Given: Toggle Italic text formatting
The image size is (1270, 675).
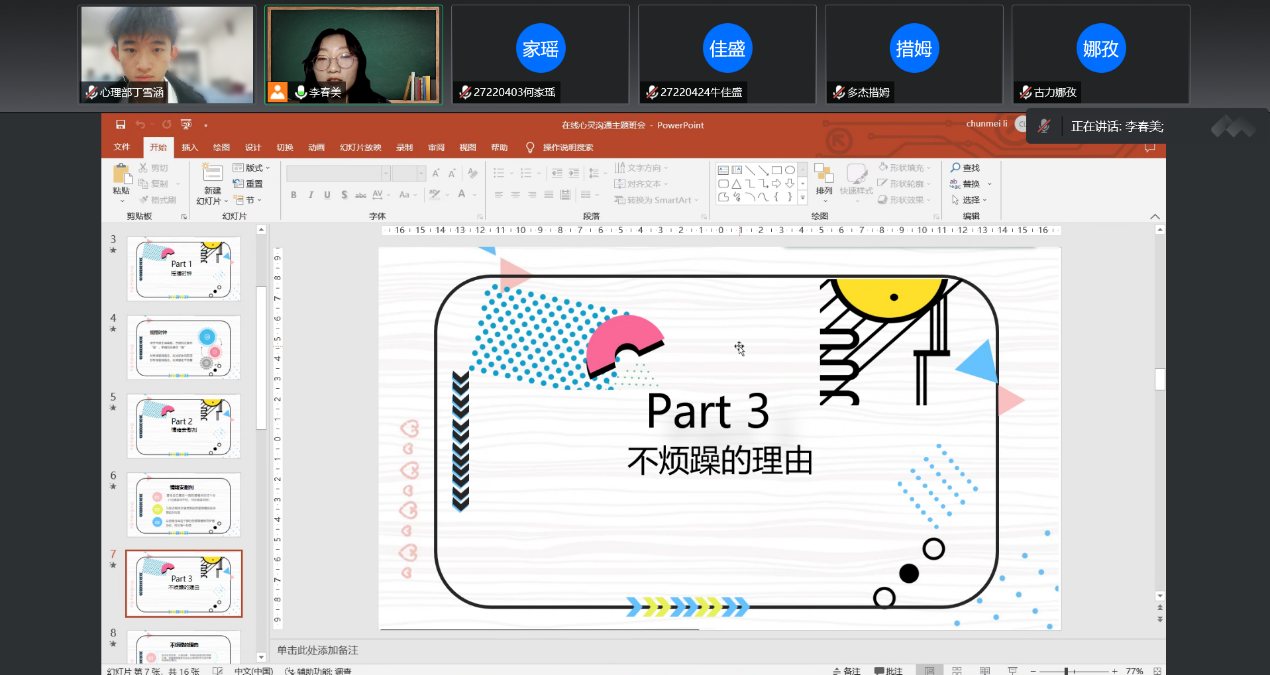Looking at the screenshot, I should click(310, 195).
